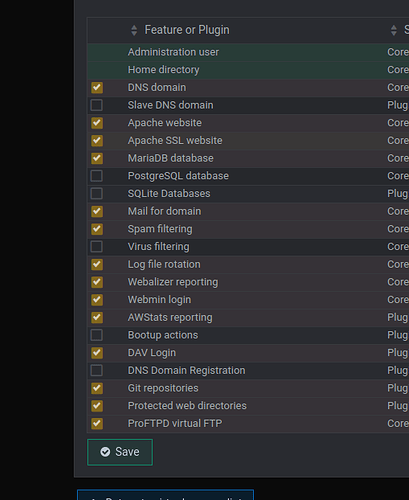Open the PostgreSQL database link
Screen dimensions: 409x500
click(x=178, y=176)
